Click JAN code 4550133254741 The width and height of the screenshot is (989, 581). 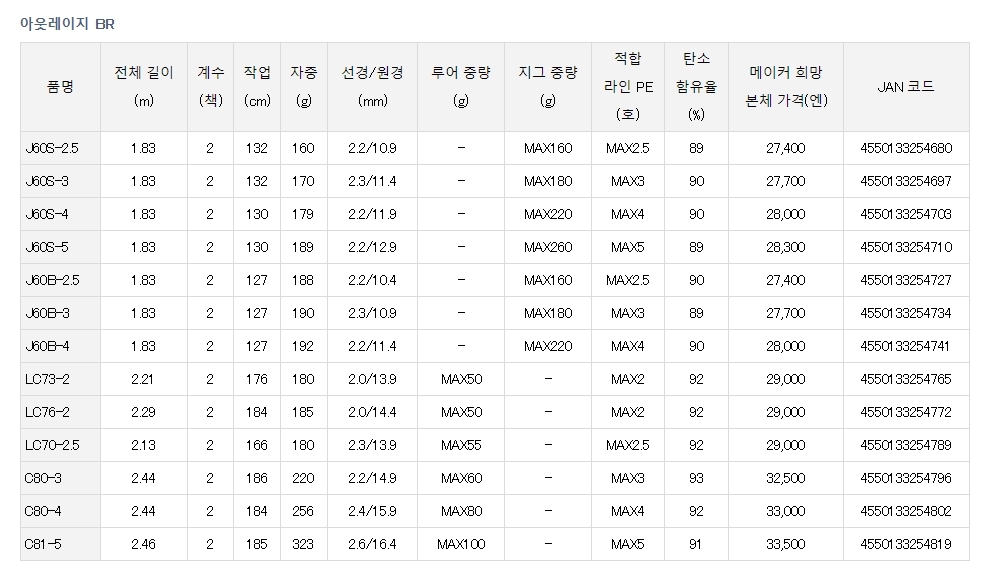pos(905,346)
